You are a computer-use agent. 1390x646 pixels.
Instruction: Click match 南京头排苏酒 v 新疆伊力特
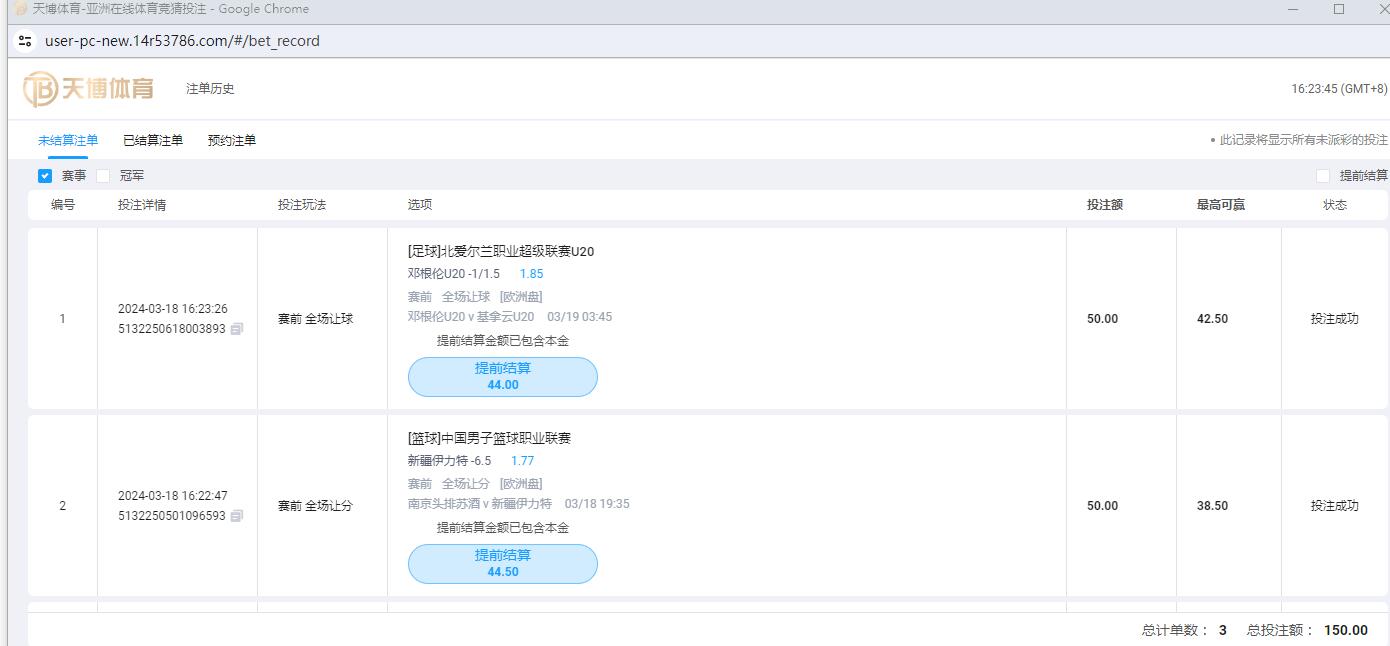click(x=480, y=504)
